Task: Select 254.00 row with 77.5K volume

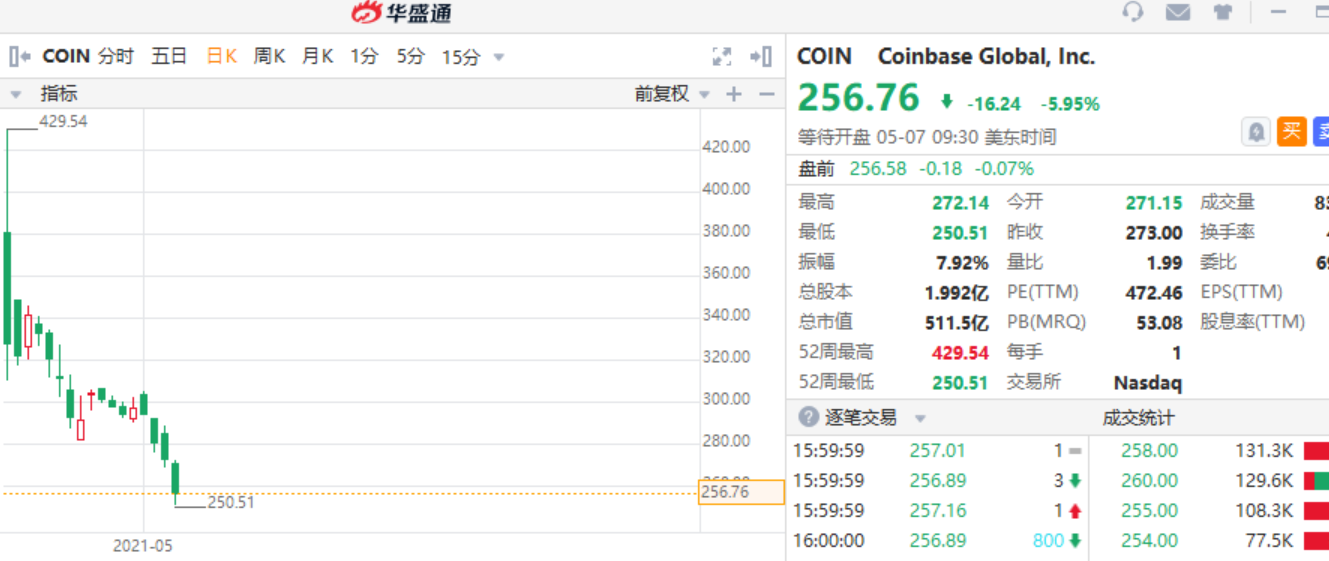Action: [x=1209, y=541]
